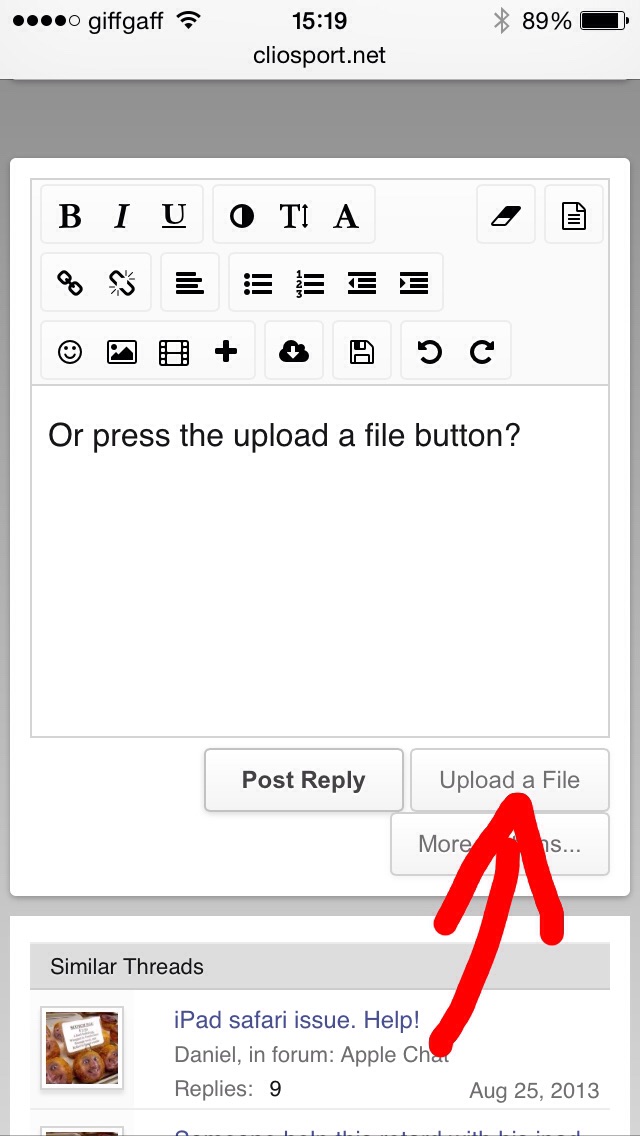Insert an unordered bullet list
The height and width of the screenshot is (1136, 640).
pos(258,283)
